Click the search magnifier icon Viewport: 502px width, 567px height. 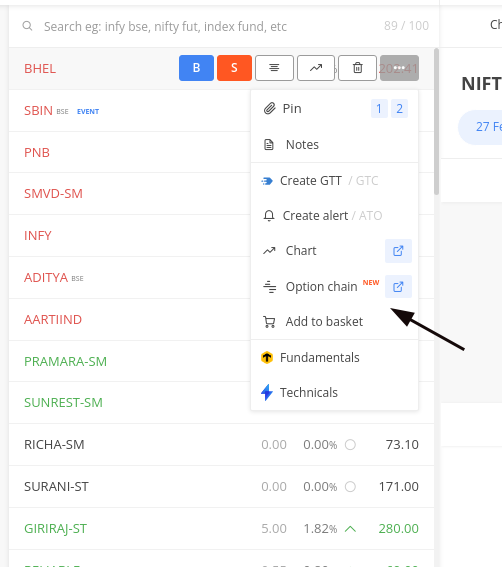click(27, 26)
